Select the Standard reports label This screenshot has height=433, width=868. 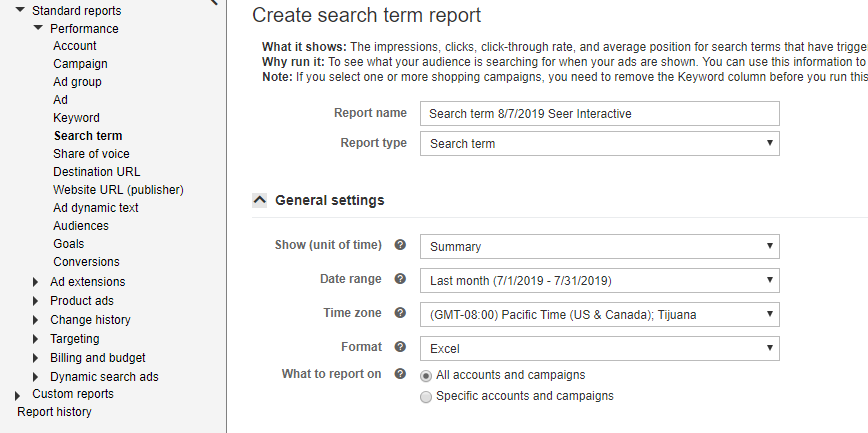pos(76,11)
